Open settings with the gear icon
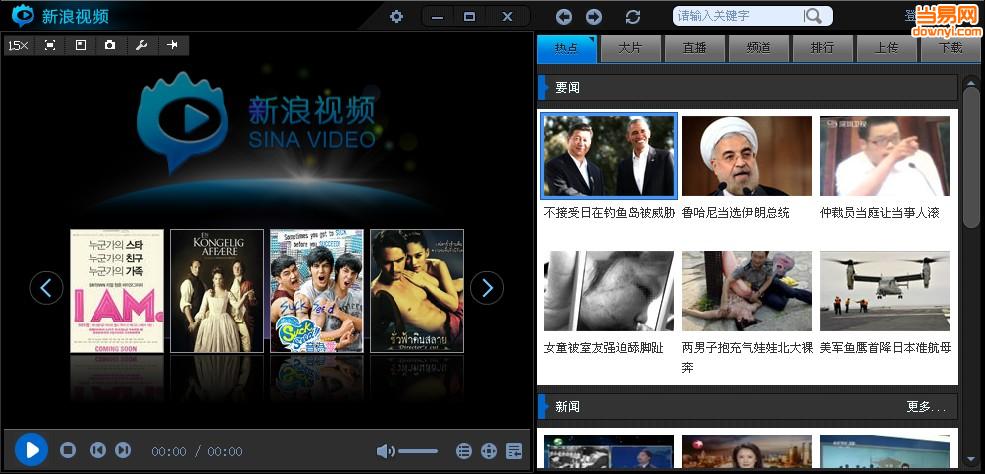The height and width of the screenshot is (474, 985). coord(396,16)
